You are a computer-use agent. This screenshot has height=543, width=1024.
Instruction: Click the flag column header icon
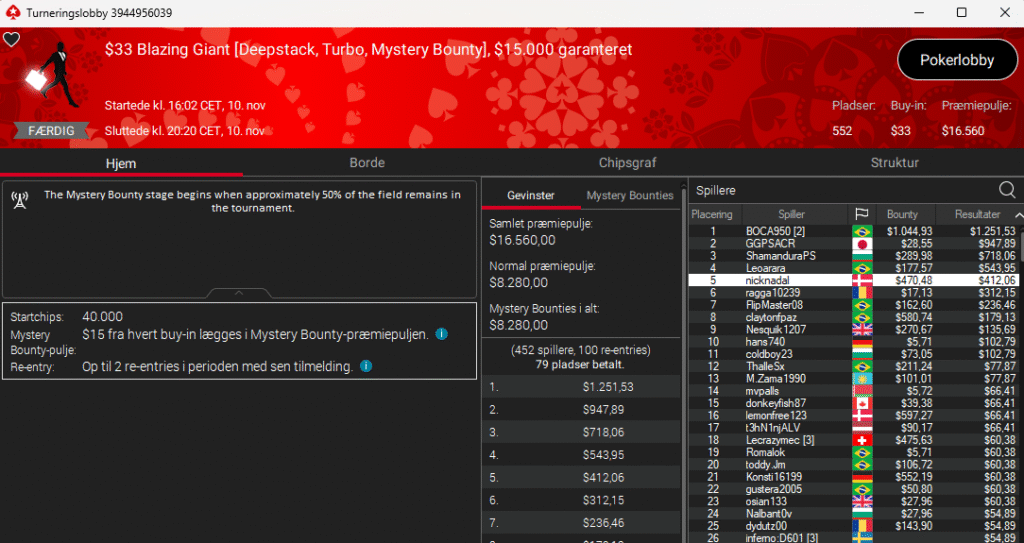(x=861, y=214)
